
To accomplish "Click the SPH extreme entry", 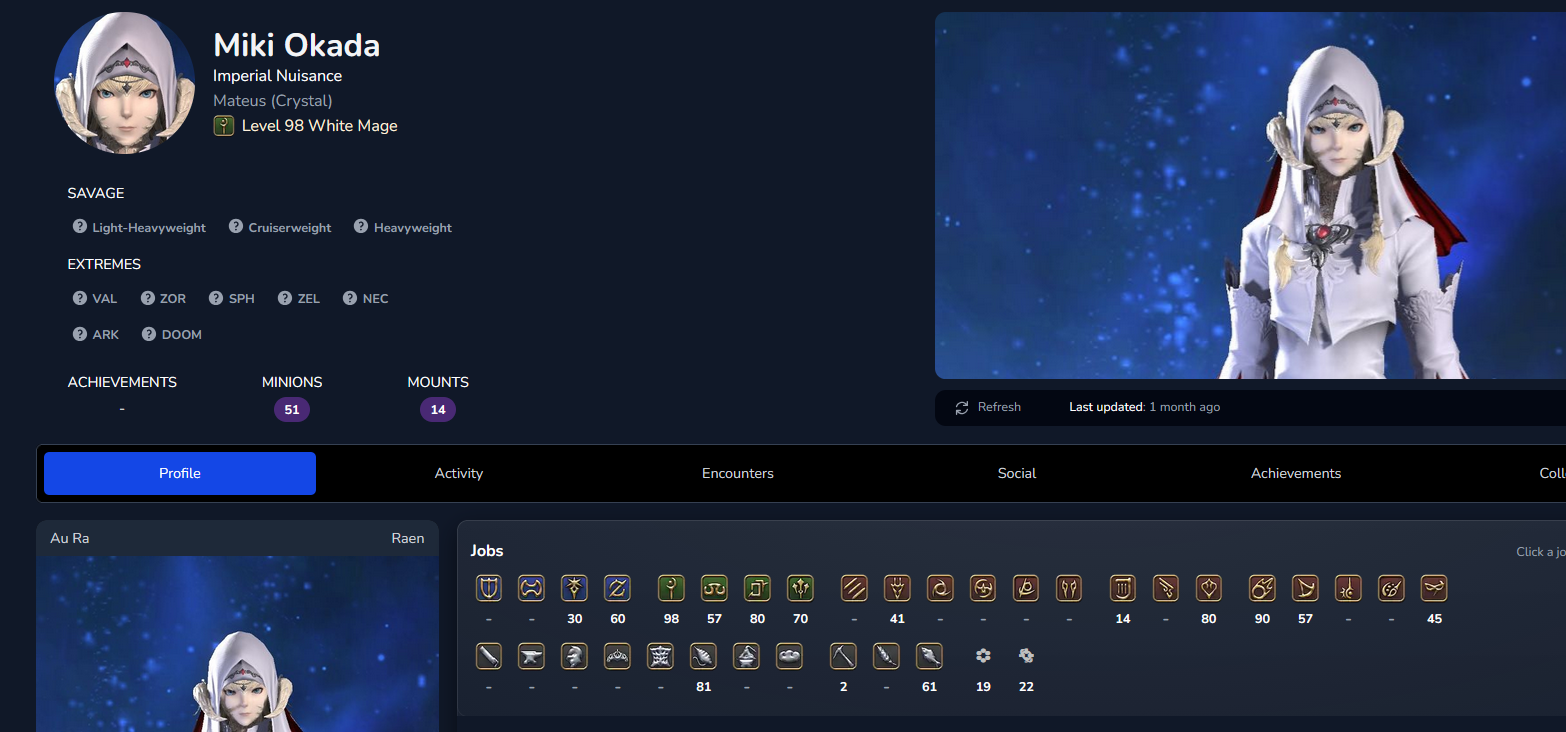I will pyautogui.click(x=231, y=298).
